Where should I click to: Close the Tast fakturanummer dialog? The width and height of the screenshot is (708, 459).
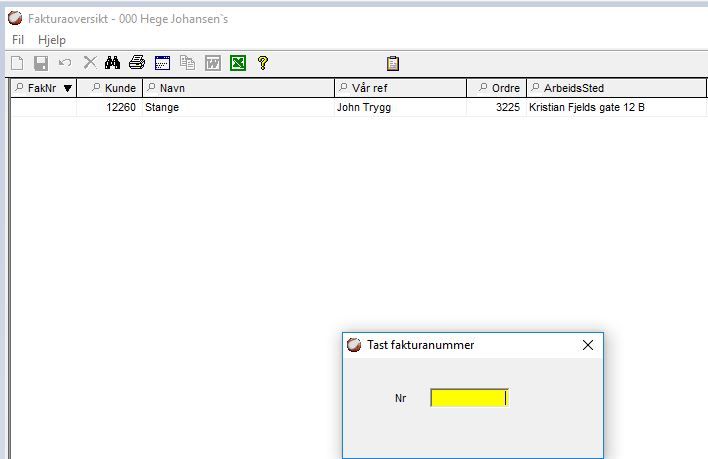coord(588,345)
